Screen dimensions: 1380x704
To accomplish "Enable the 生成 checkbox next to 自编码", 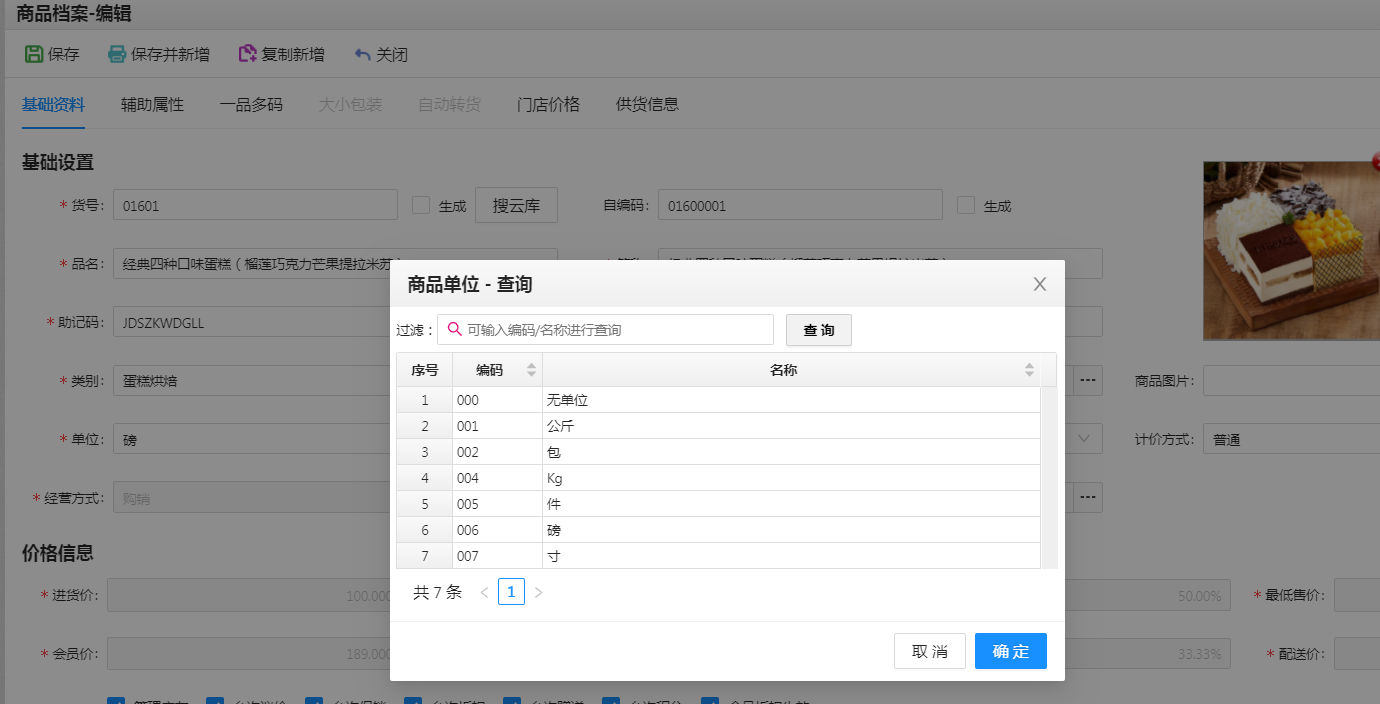I will (965, 204).
